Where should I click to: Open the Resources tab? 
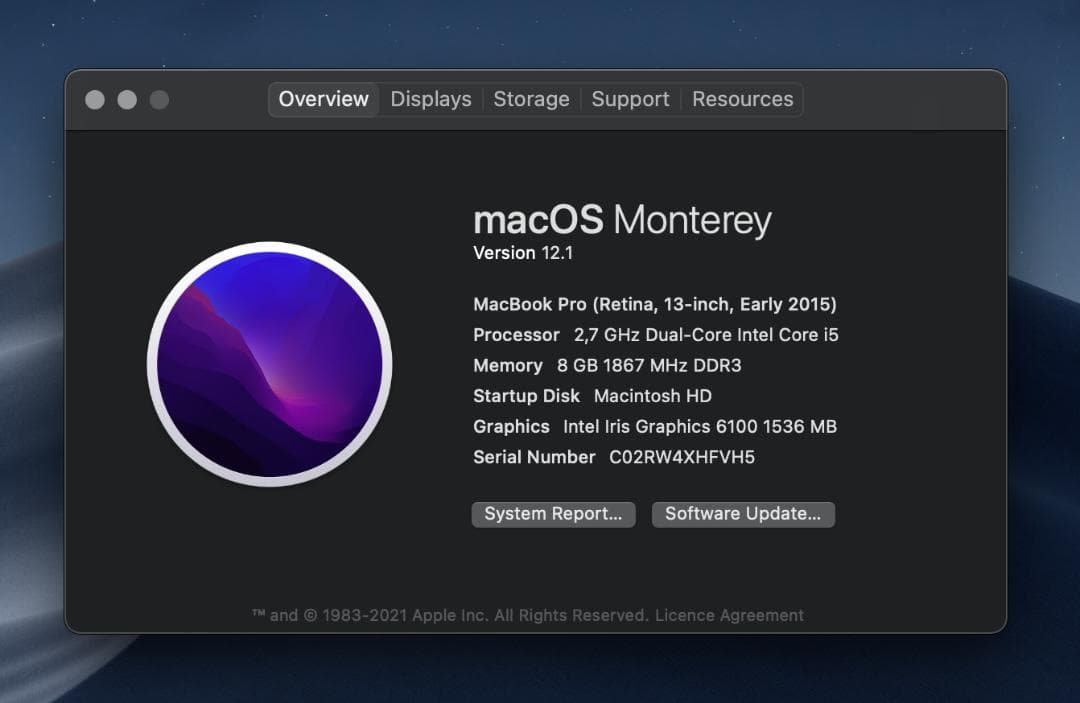[742, 99]
